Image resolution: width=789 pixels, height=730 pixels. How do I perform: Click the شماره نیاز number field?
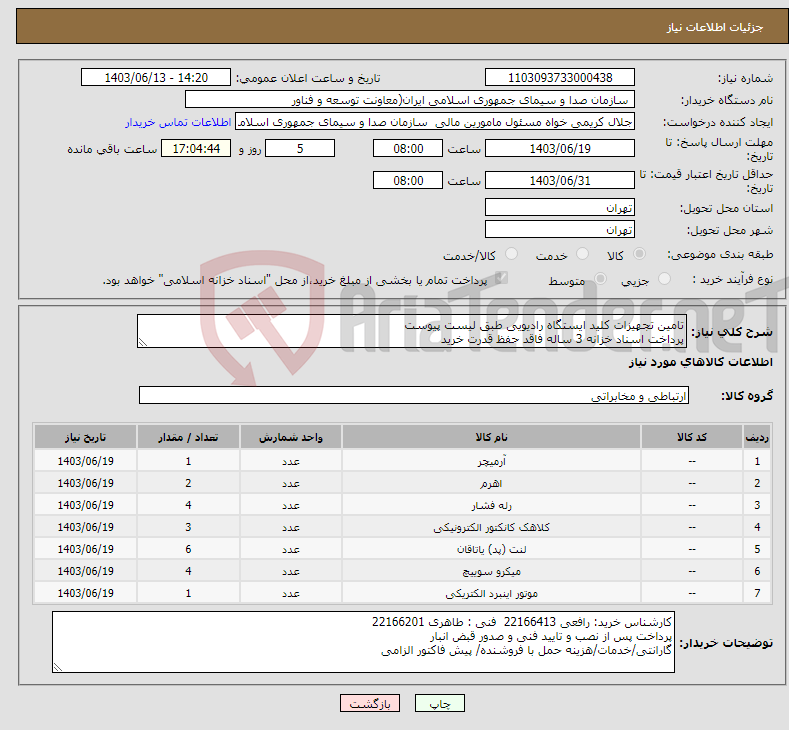pyautogui.click(x=560, y=77)
